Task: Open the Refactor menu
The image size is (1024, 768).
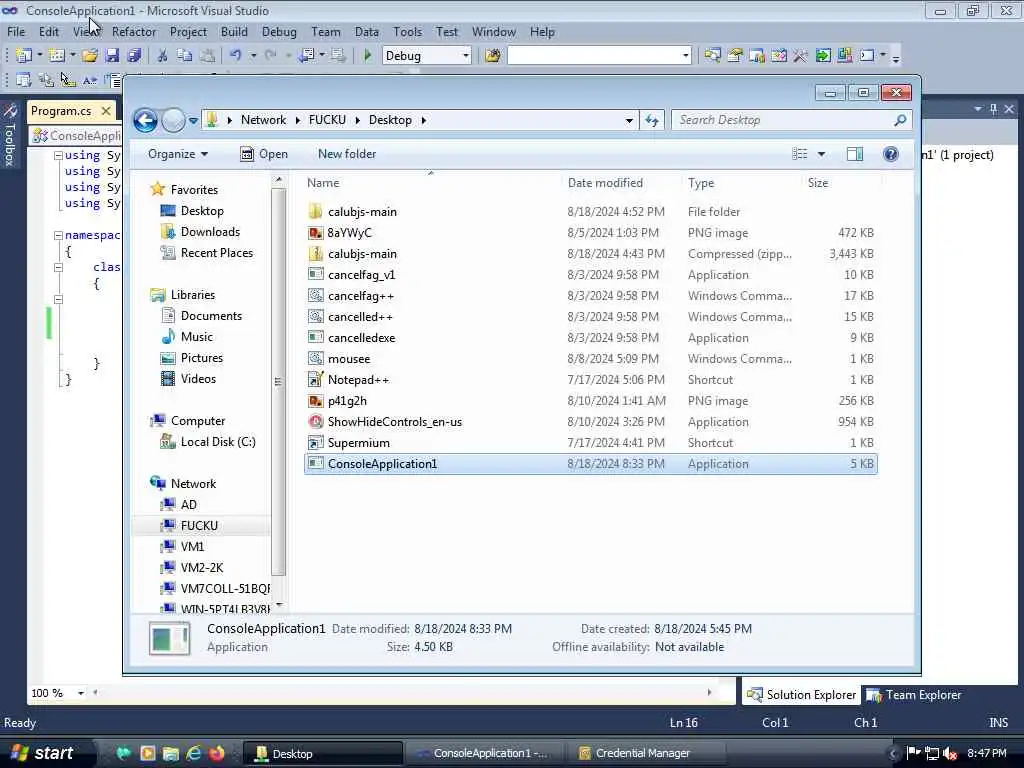Action: [134, 31]
